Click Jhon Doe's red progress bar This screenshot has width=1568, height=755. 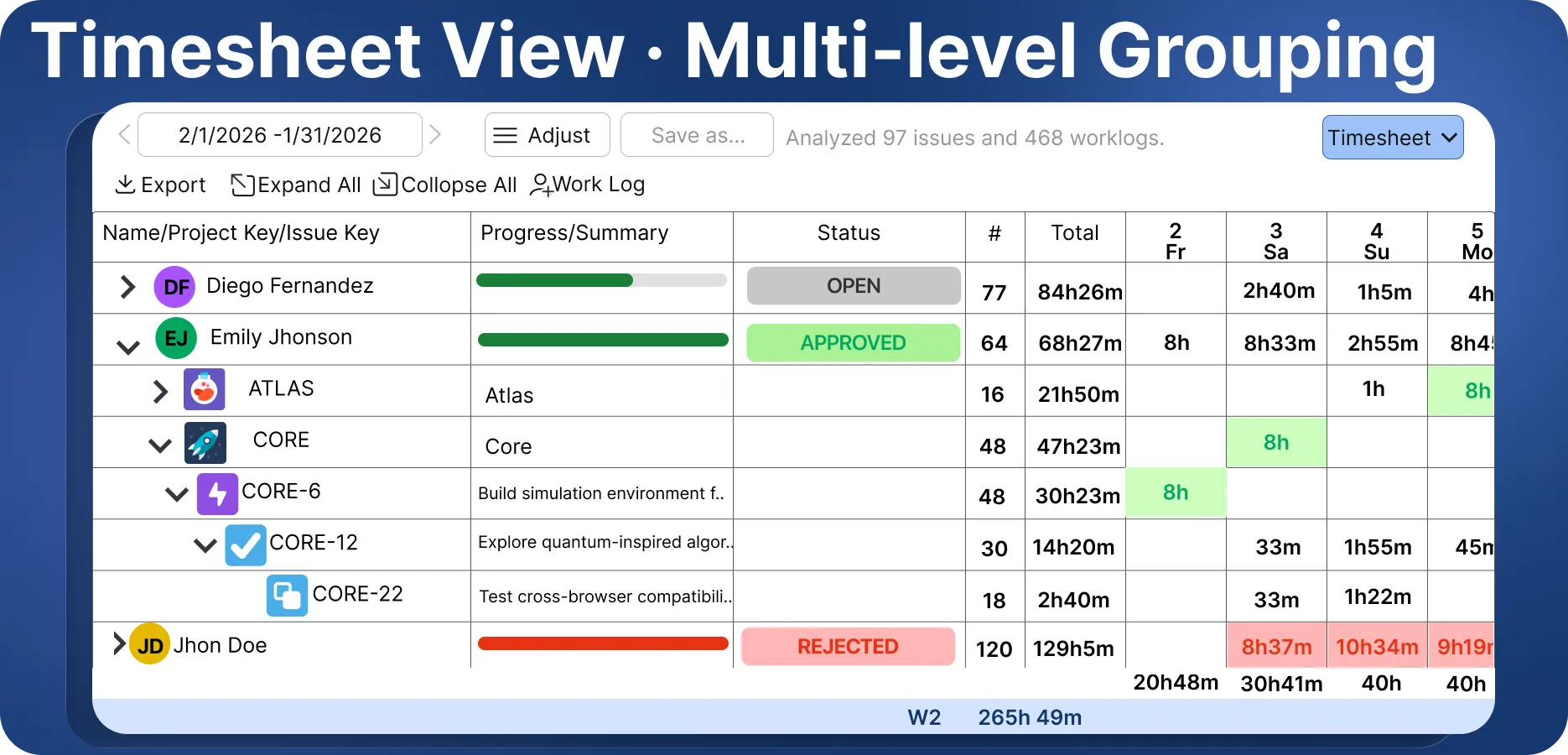603,643
